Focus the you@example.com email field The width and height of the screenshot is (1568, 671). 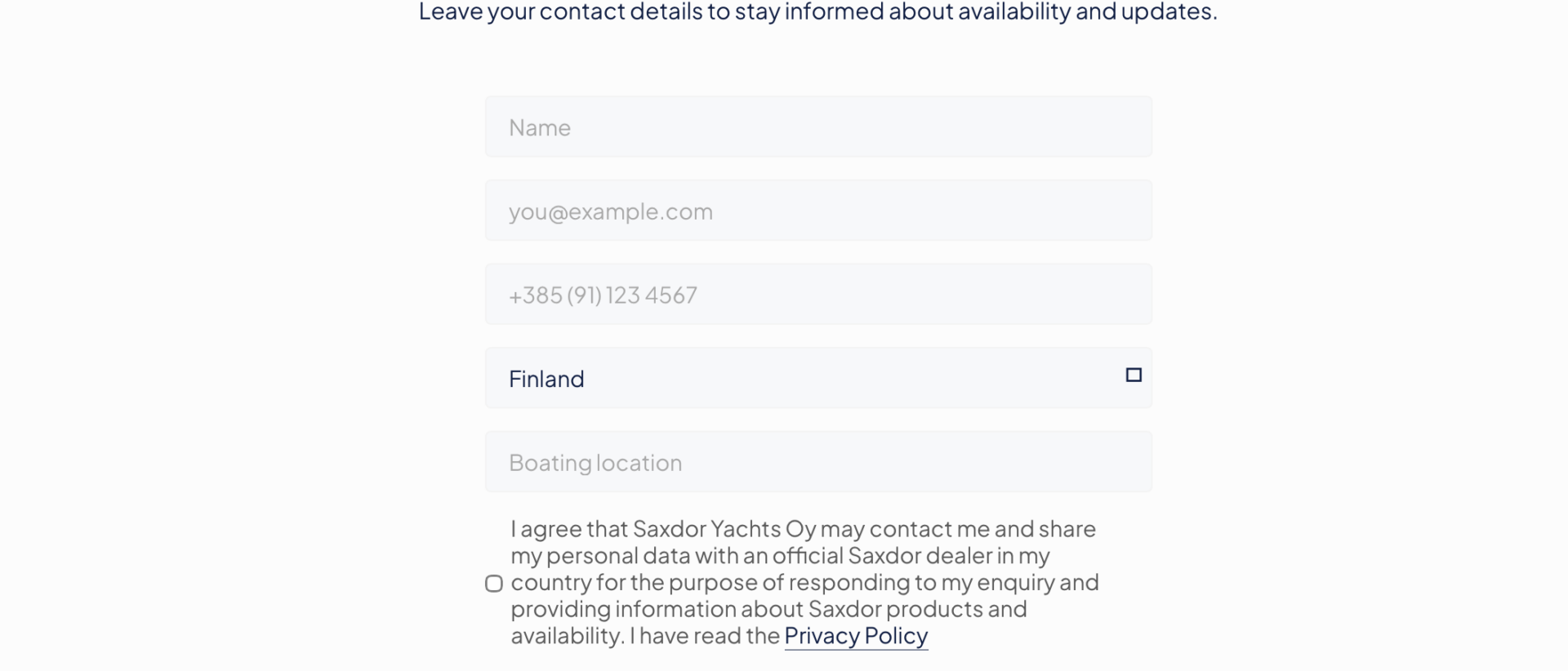point(818,211)
